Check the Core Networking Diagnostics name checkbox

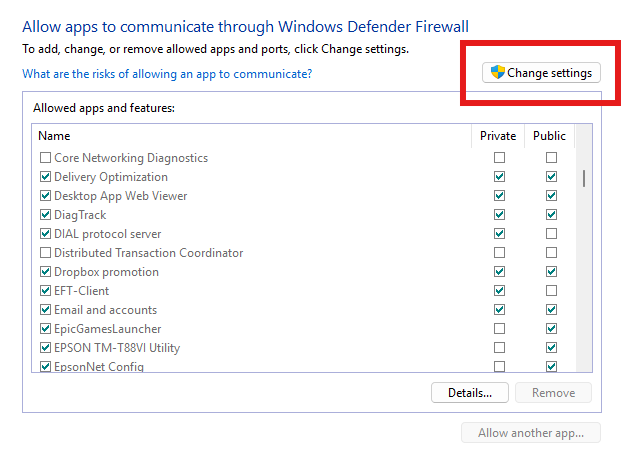tap(46, 157)
